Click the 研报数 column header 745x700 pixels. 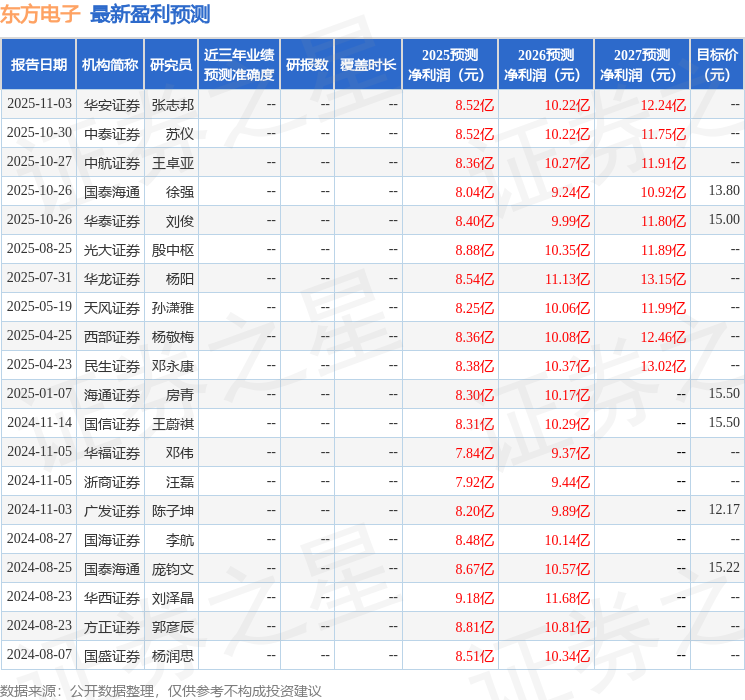pyautogui.click(x=307, y=64)
